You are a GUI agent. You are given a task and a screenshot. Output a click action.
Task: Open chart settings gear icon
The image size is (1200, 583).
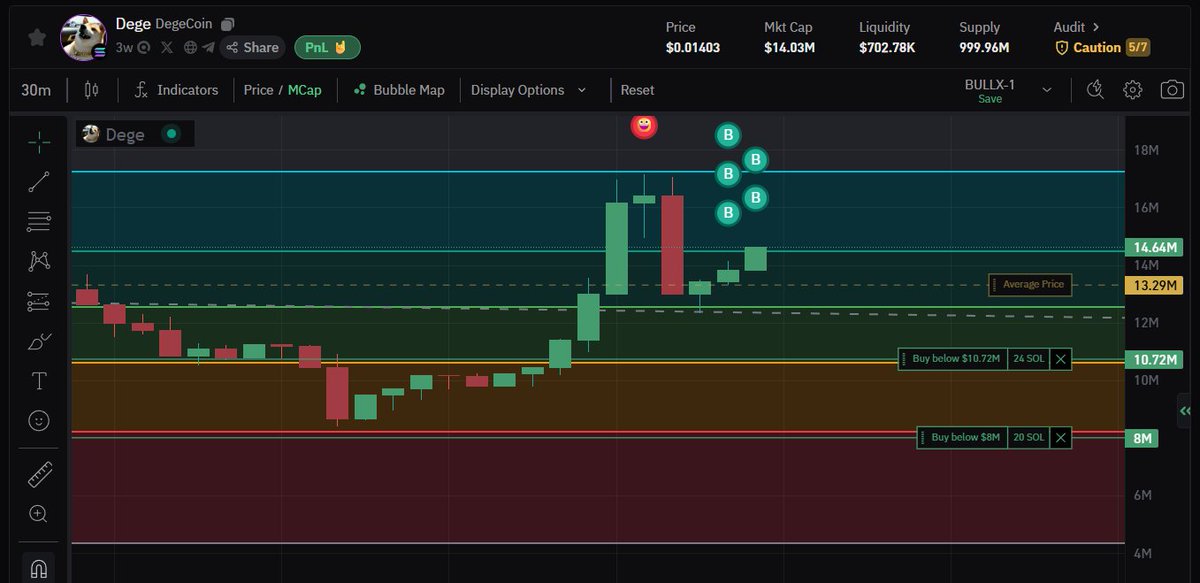tap(1132, 90)
